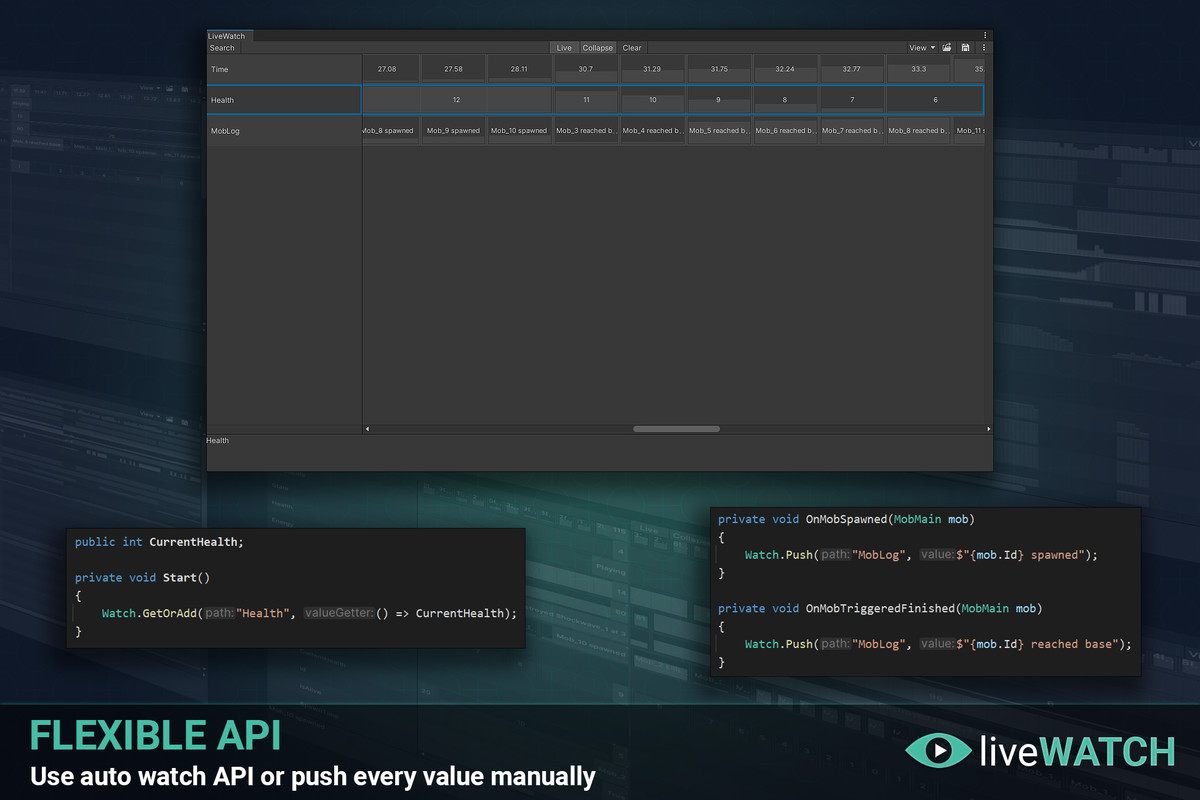
Task: Toggle the Collapse button
Action: coord(598,48)
